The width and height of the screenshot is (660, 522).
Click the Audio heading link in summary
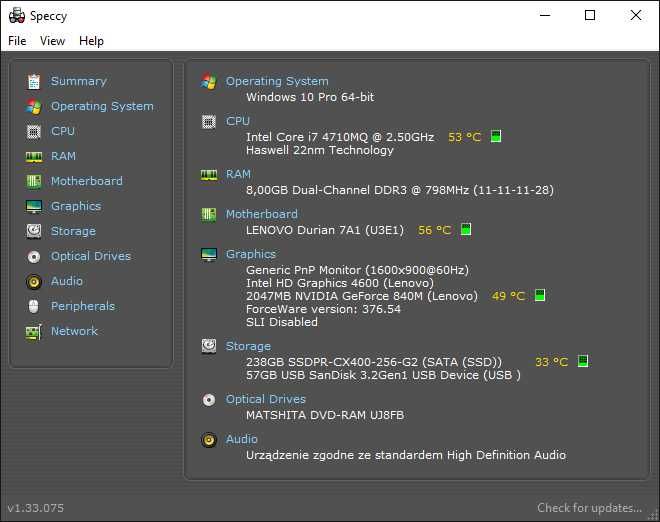tap(242, 439)
